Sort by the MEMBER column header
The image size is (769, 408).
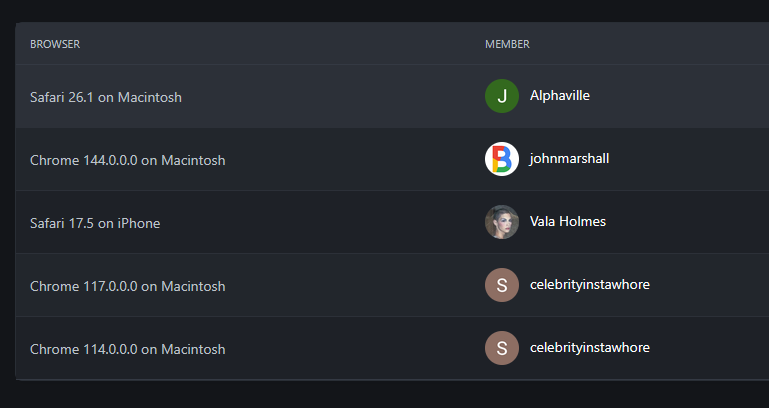pyautogui.click(x=507, y=44)
